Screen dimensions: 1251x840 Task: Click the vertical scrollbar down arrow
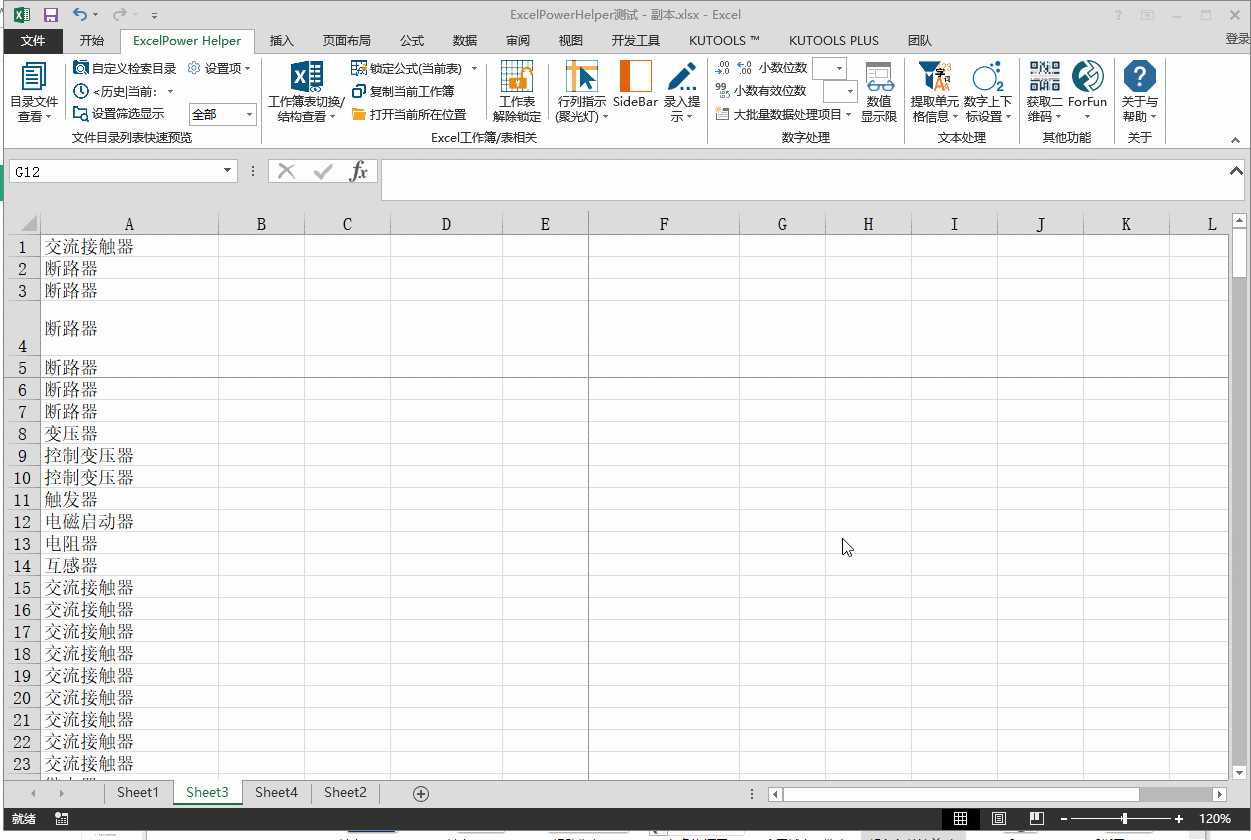coord(1240,772)
